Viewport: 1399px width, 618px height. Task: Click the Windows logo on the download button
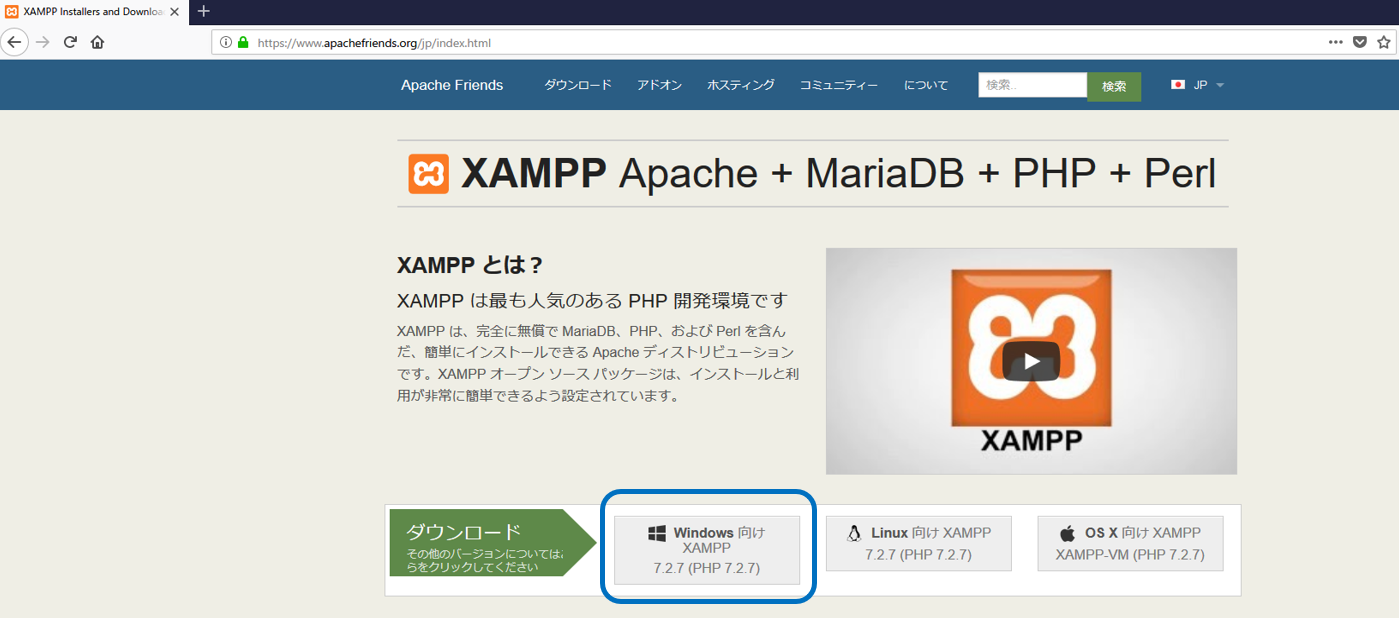pos(657,534)
